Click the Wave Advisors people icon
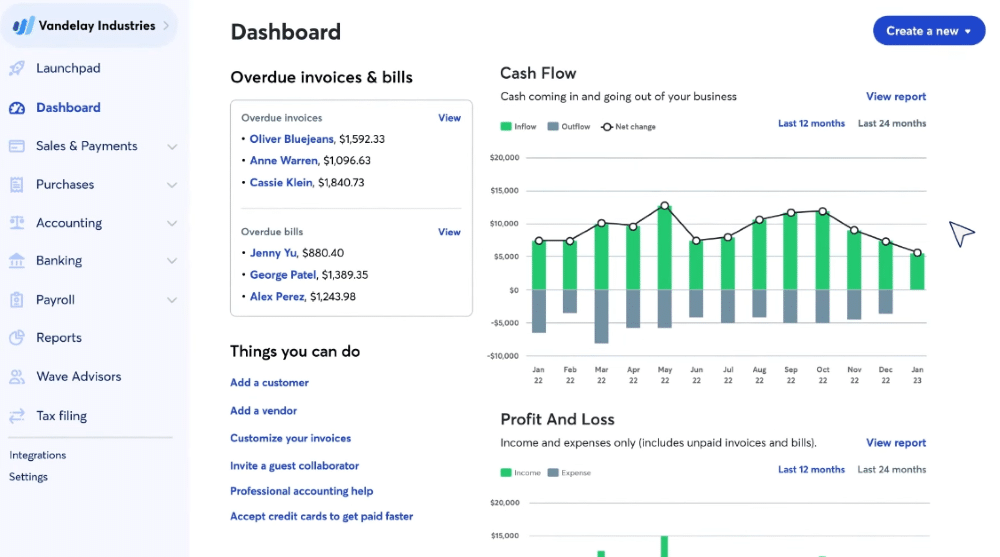1000x557 pixels. [17, 377]
